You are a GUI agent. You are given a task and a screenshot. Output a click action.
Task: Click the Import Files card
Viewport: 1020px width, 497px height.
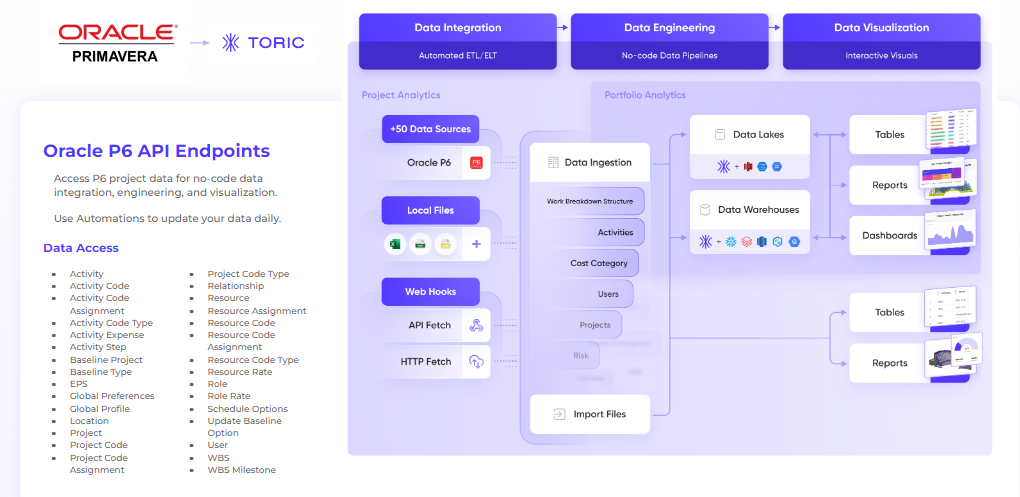click(590, 414)
